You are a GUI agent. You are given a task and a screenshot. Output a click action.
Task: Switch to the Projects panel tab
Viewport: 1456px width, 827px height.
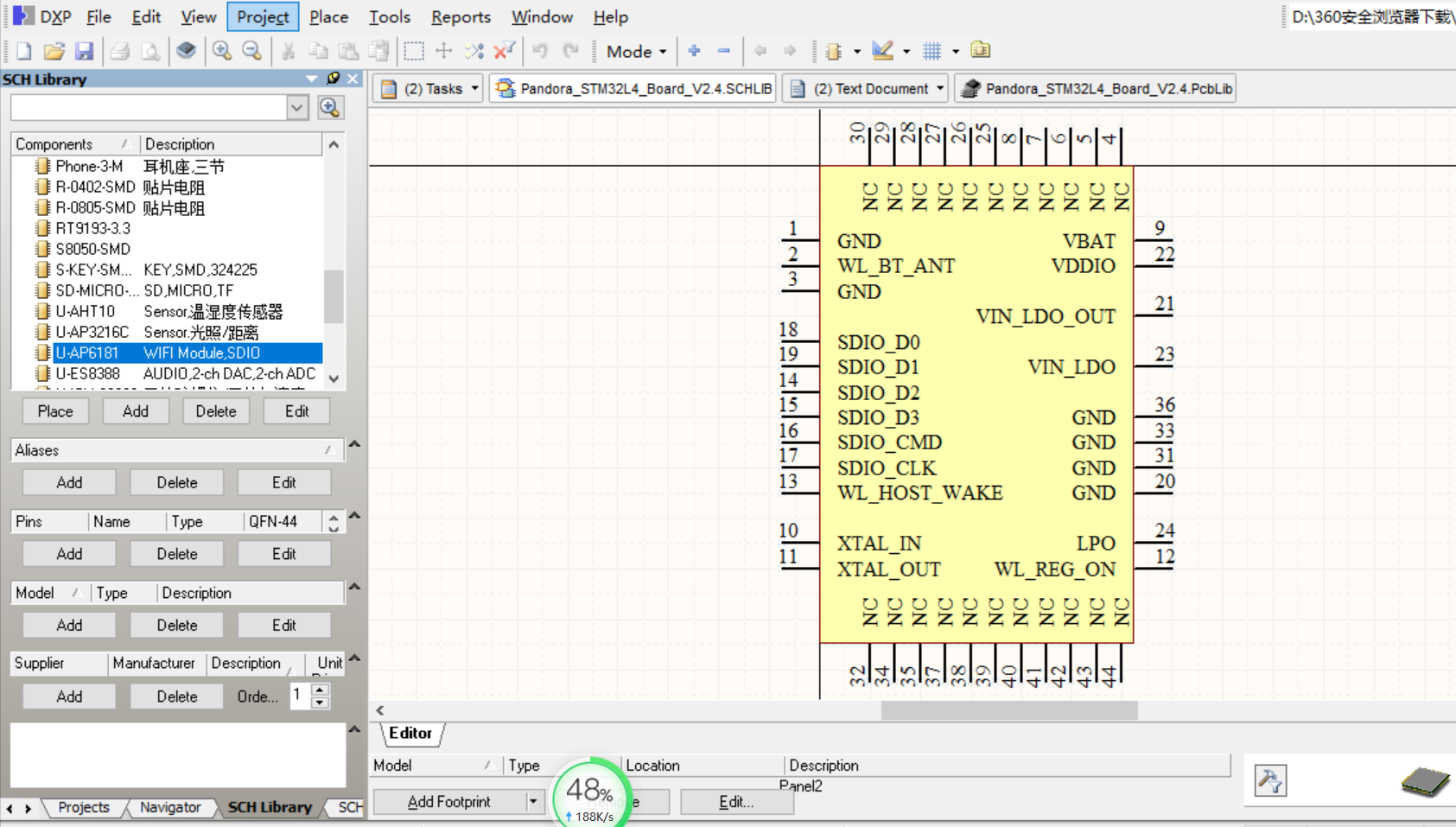(83, 807)
